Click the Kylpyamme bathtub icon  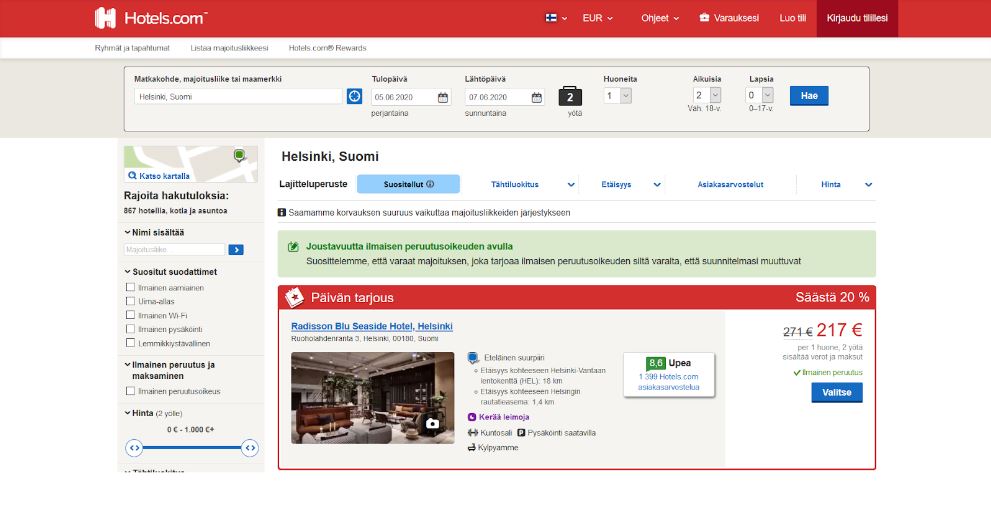pyautogui.click(x=471, y=447)
